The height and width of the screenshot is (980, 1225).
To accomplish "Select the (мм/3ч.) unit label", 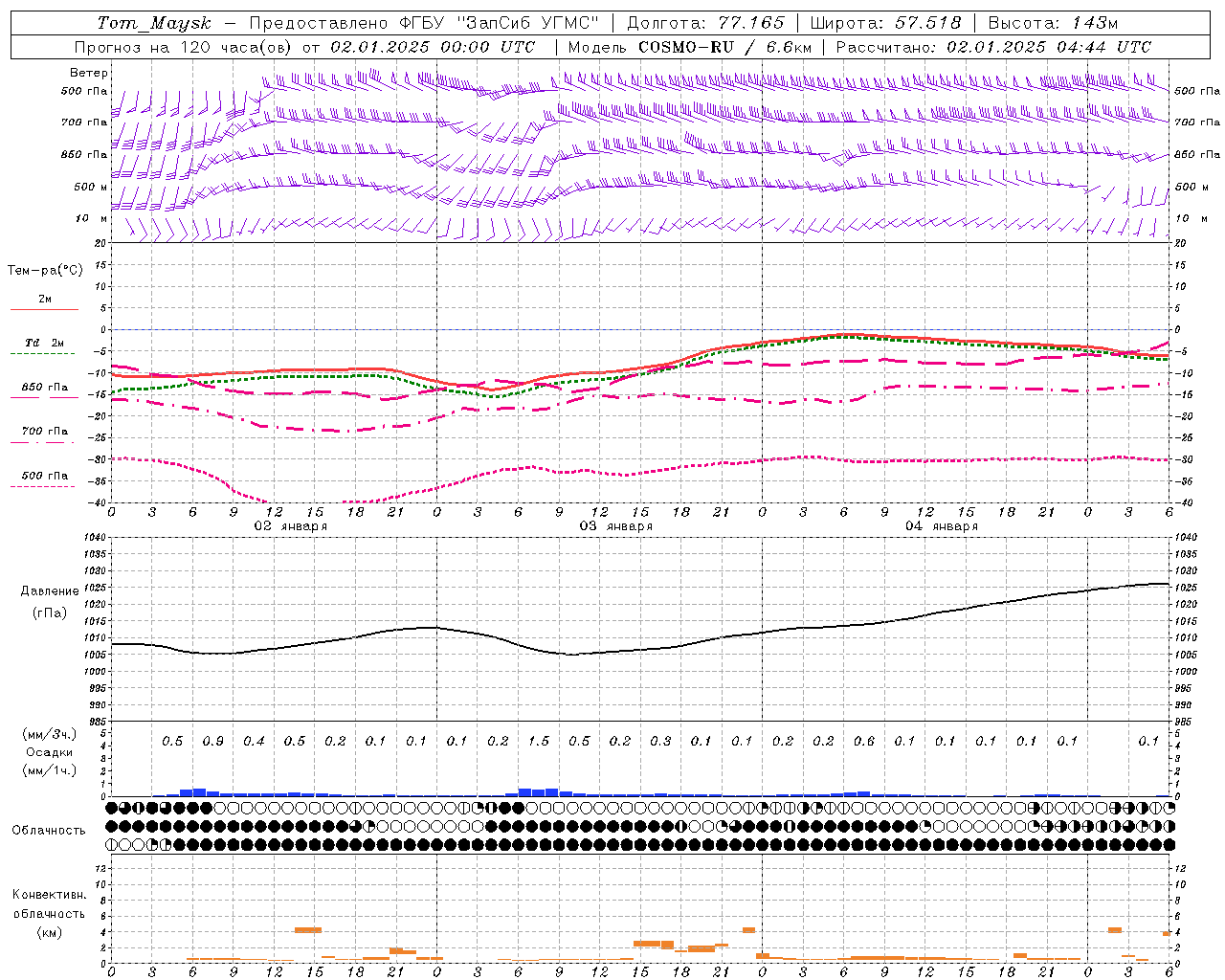I will click(49, 734).
